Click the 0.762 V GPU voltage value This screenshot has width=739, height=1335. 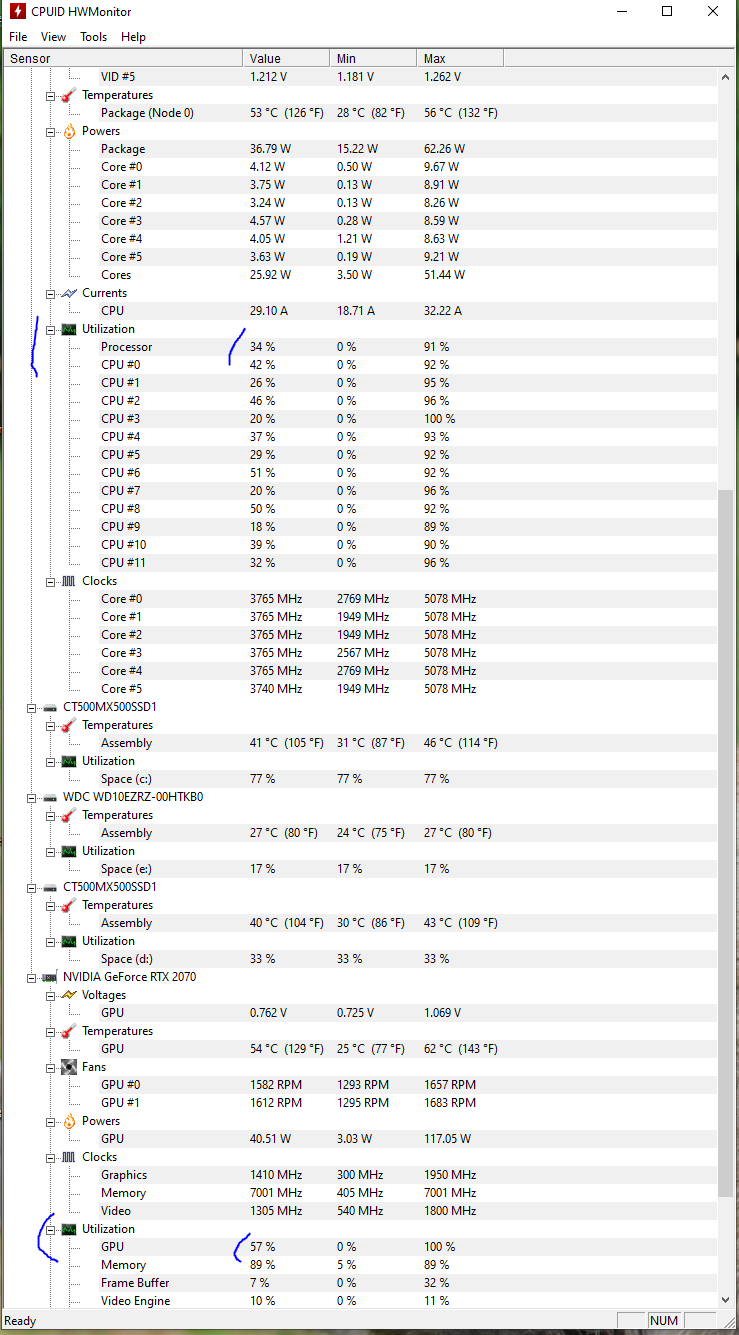pyautogui.click(x=268, y=1013)
